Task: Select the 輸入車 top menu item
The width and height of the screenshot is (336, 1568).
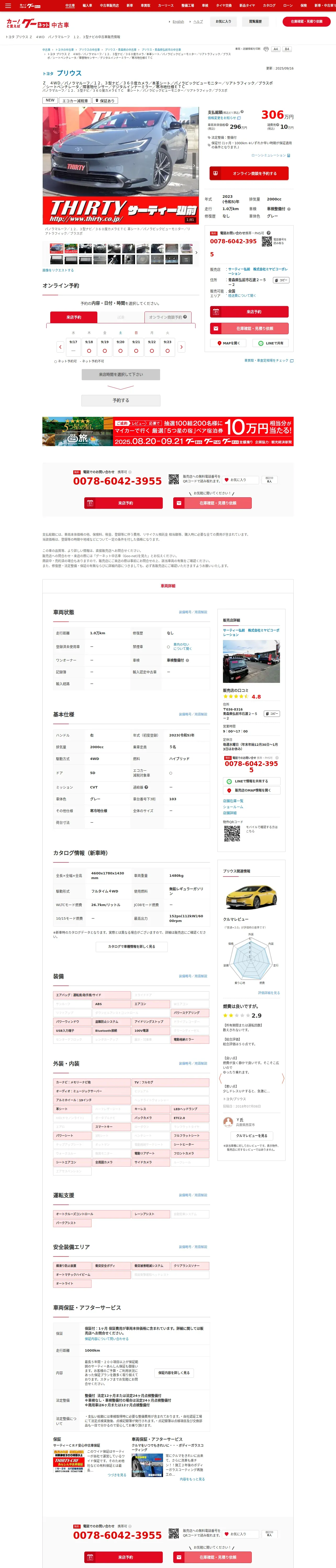Action: click(x=87, y=5)
